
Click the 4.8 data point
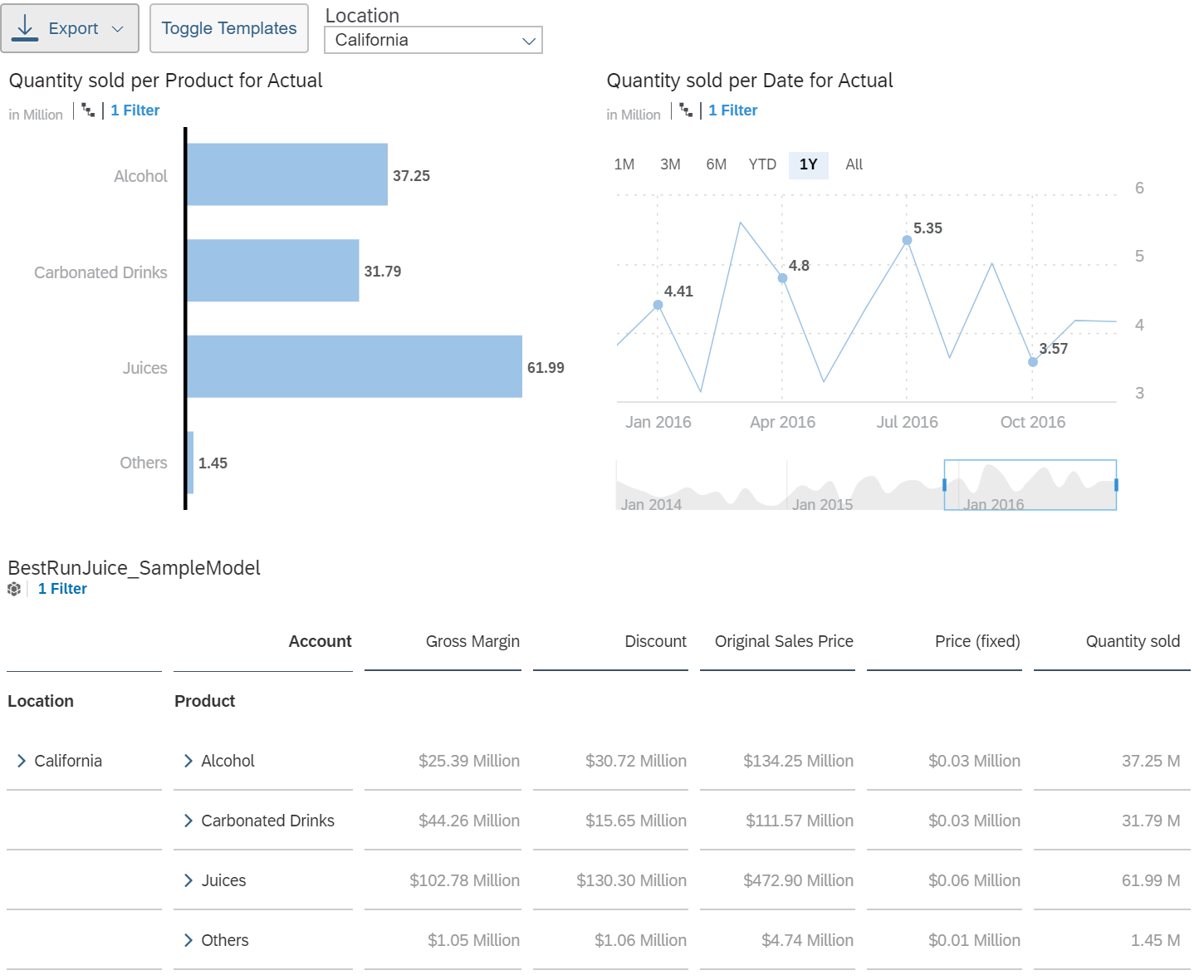pyautogui.click(x=782, y=278)
